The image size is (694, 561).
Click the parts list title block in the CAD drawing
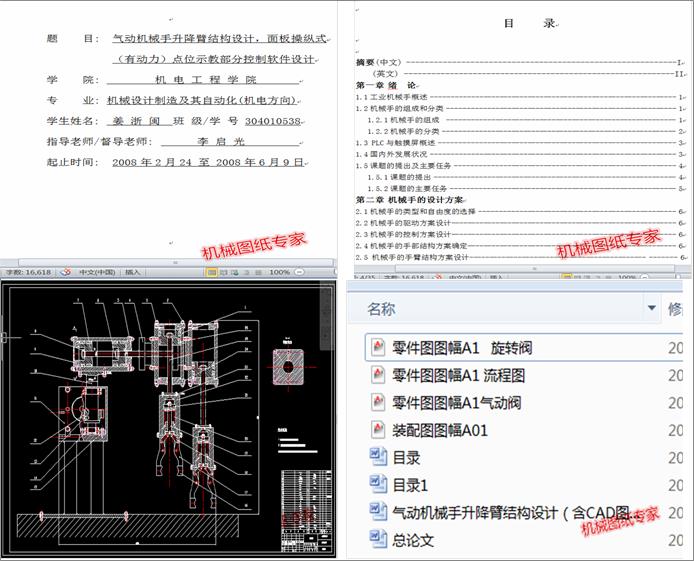306,511
